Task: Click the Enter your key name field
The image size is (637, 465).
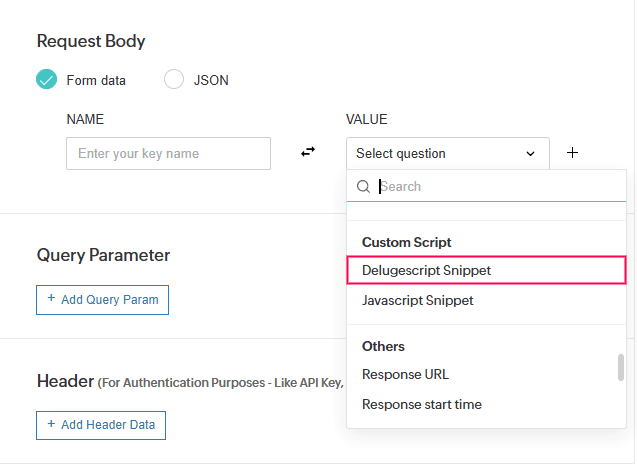Action: tap(168, 154)
